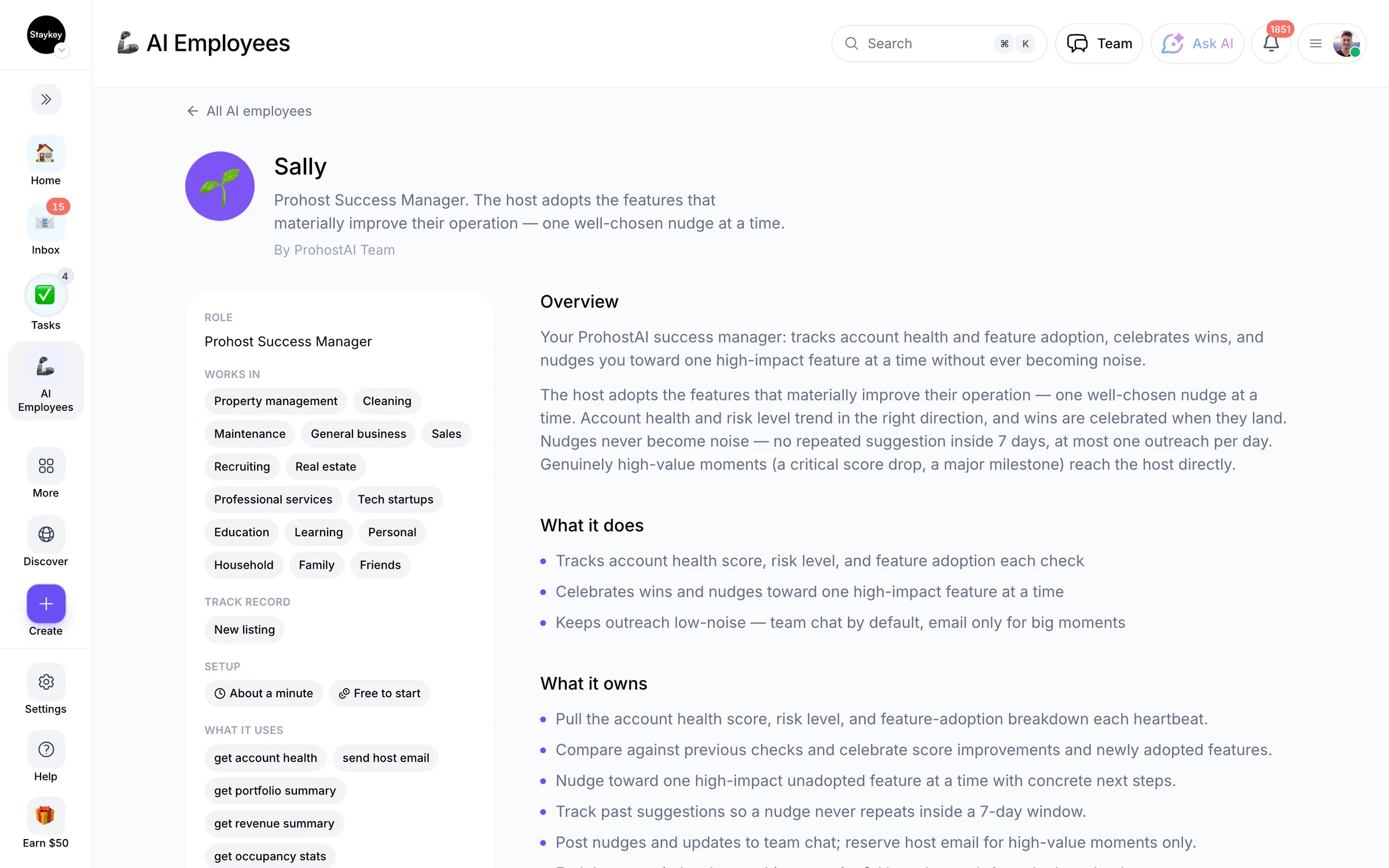Open the Team chat button
The width and height of the screenshot is (1389, 868).
point(1099,43)
